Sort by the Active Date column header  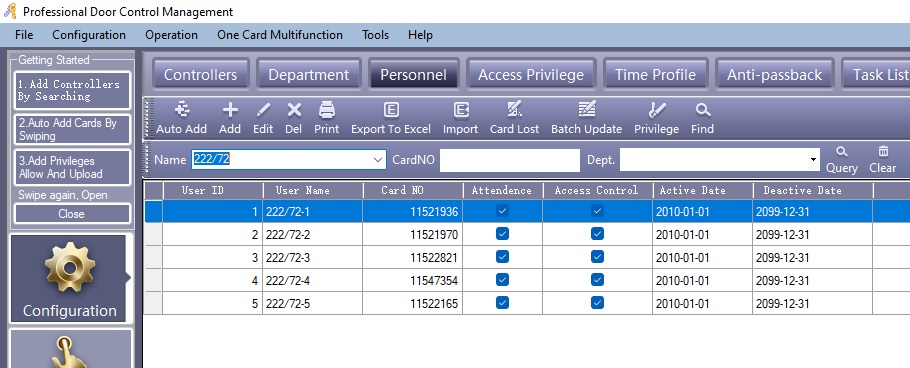(x=703, y=190)
